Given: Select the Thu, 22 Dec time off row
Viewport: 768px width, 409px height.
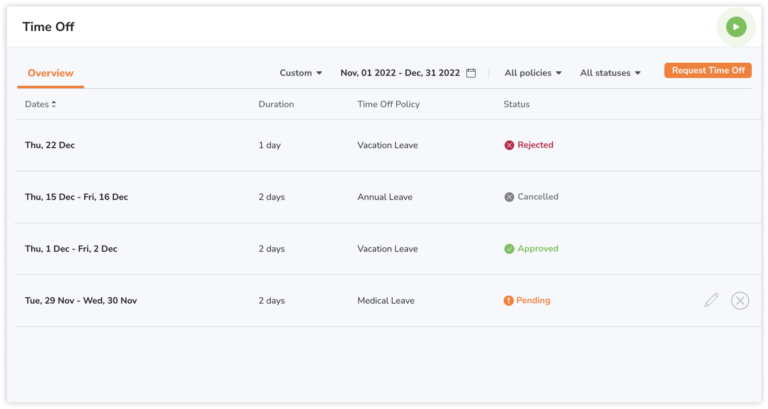Looking at the screenshot, I should click(x=387, y=145).
